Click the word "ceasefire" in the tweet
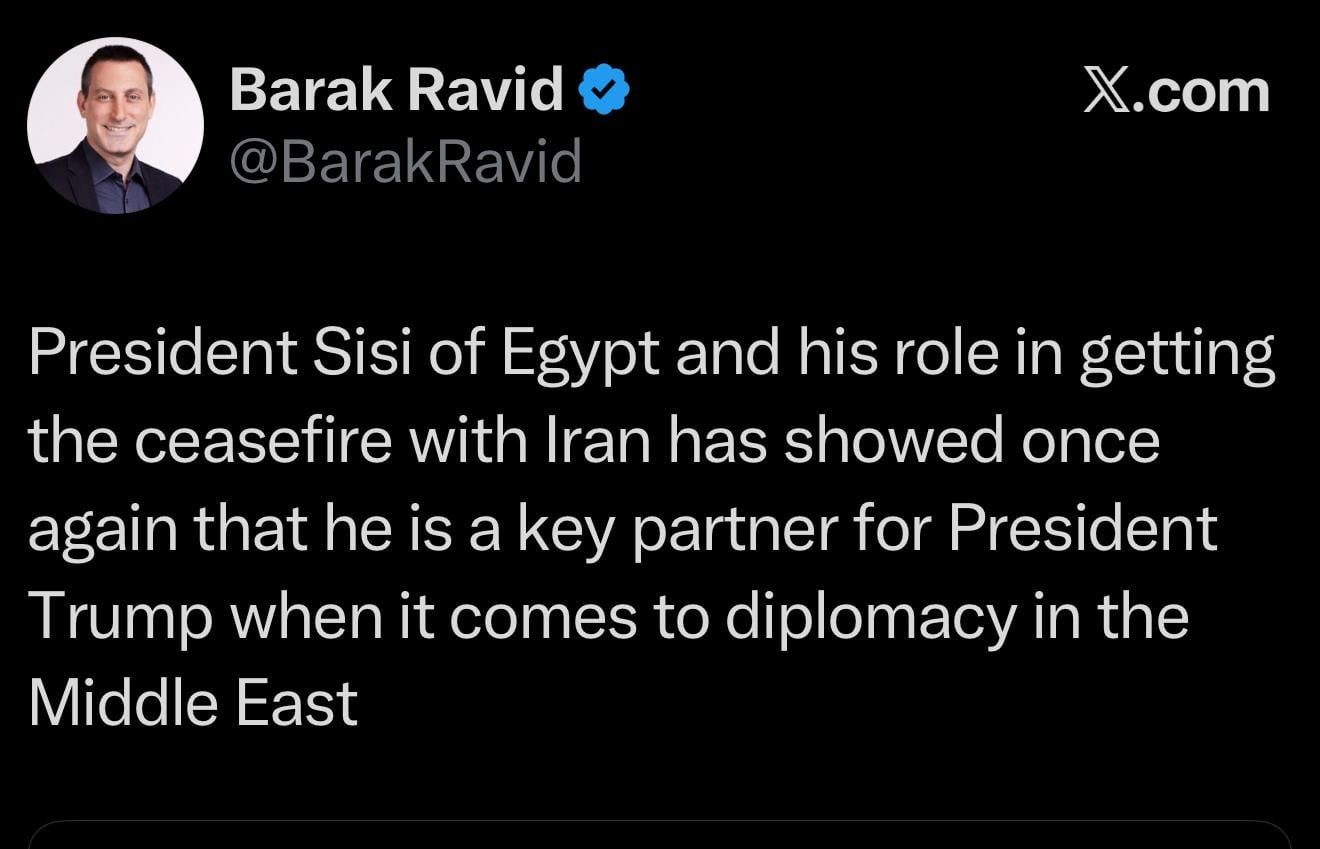 coord(262,441)
